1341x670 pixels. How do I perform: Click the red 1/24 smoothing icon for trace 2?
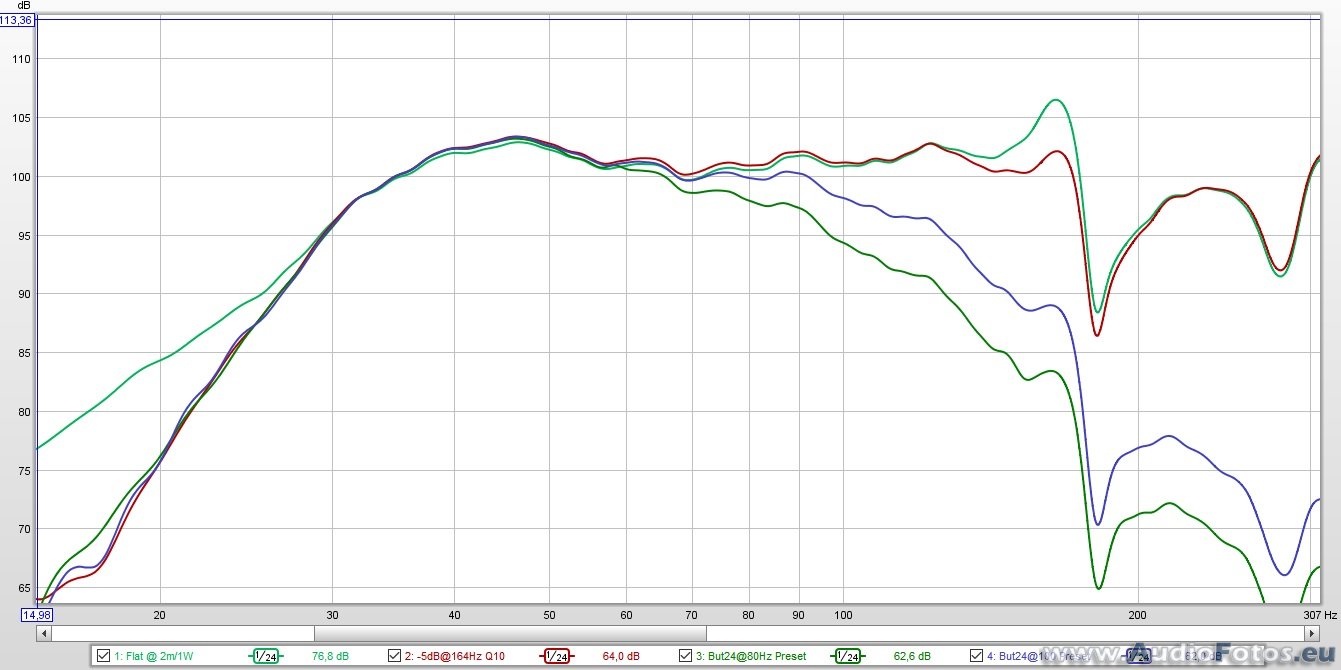tap(556, 656)
